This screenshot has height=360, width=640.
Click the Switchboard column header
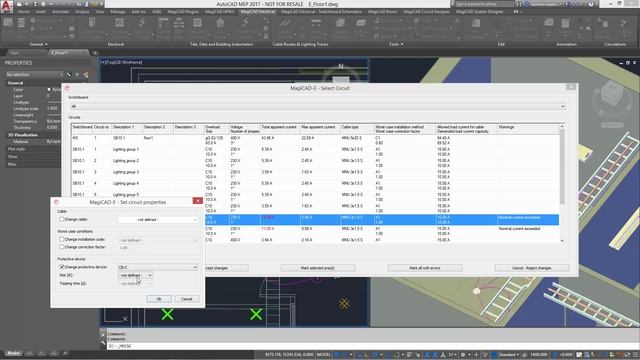[x=82, y=129]
